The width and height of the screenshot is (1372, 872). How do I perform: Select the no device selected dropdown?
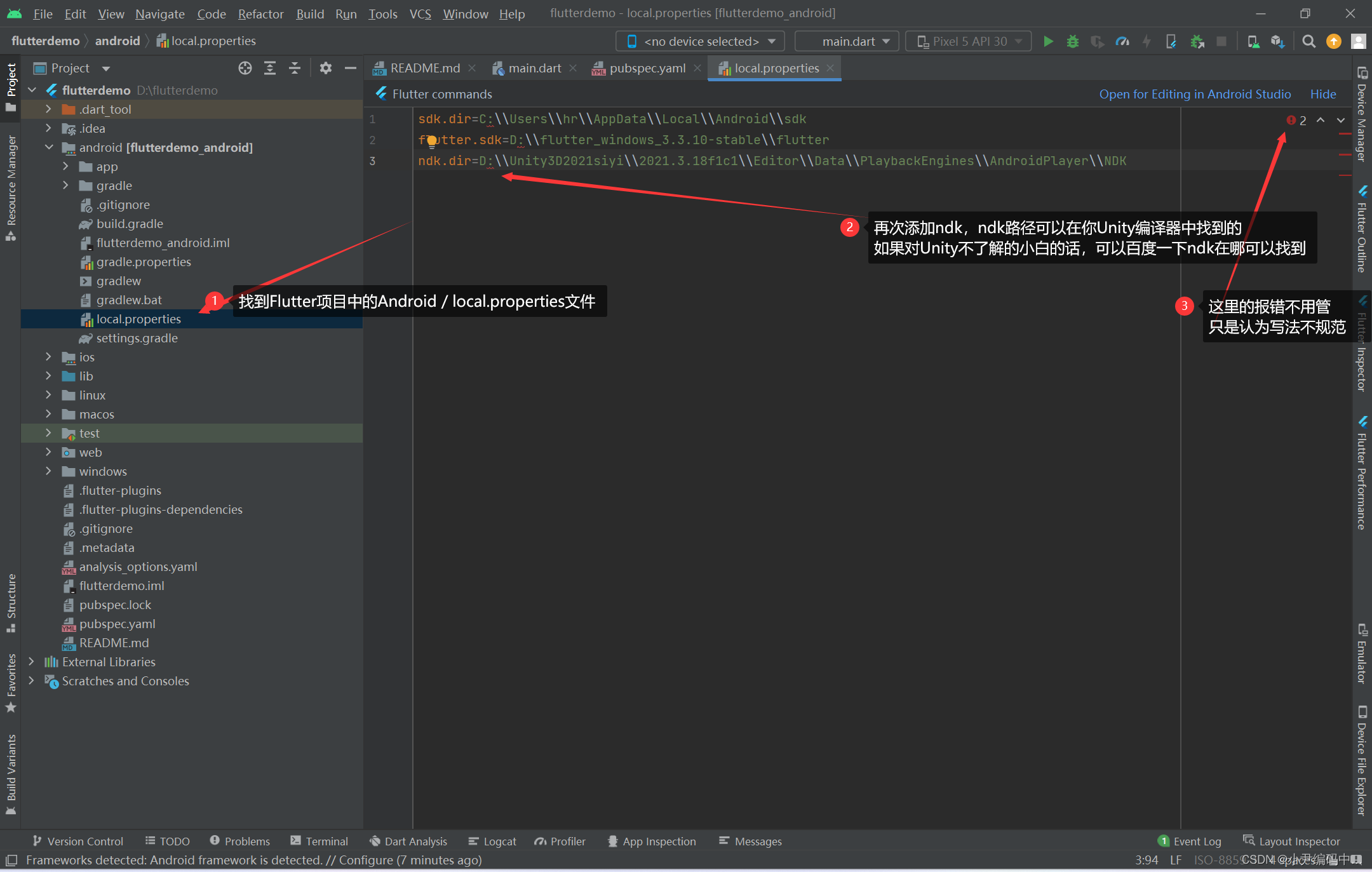[701, 41]
